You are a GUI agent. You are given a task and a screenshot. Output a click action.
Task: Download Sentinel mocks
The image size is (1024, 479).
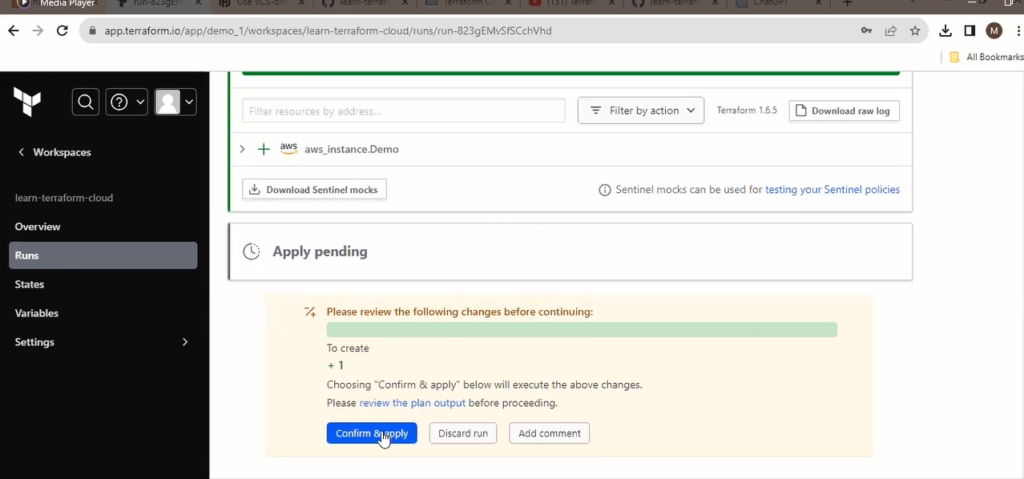(x=314, y=190)
